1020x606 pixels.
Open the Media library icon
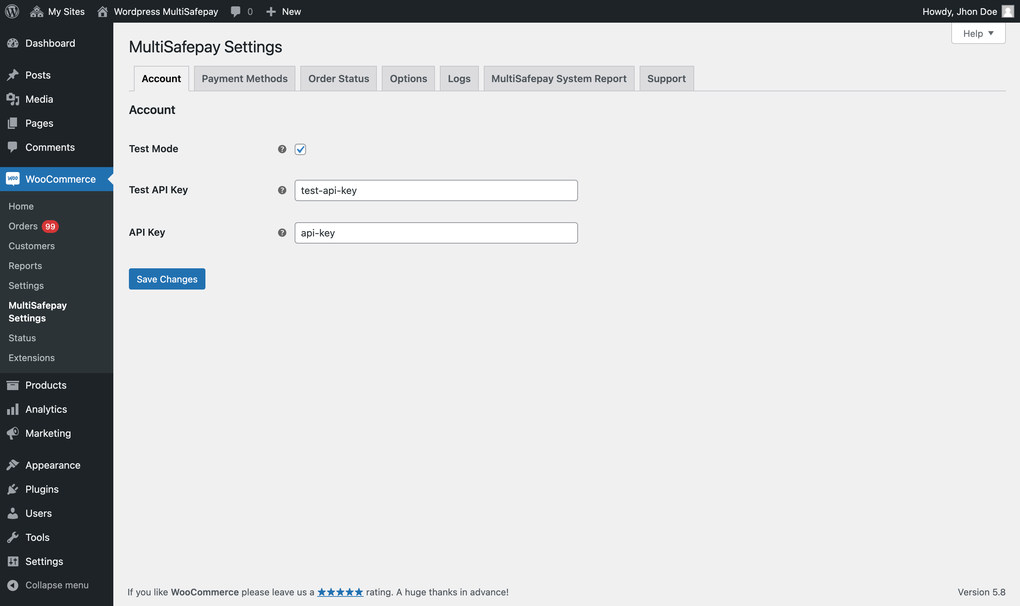pos(14,98)
